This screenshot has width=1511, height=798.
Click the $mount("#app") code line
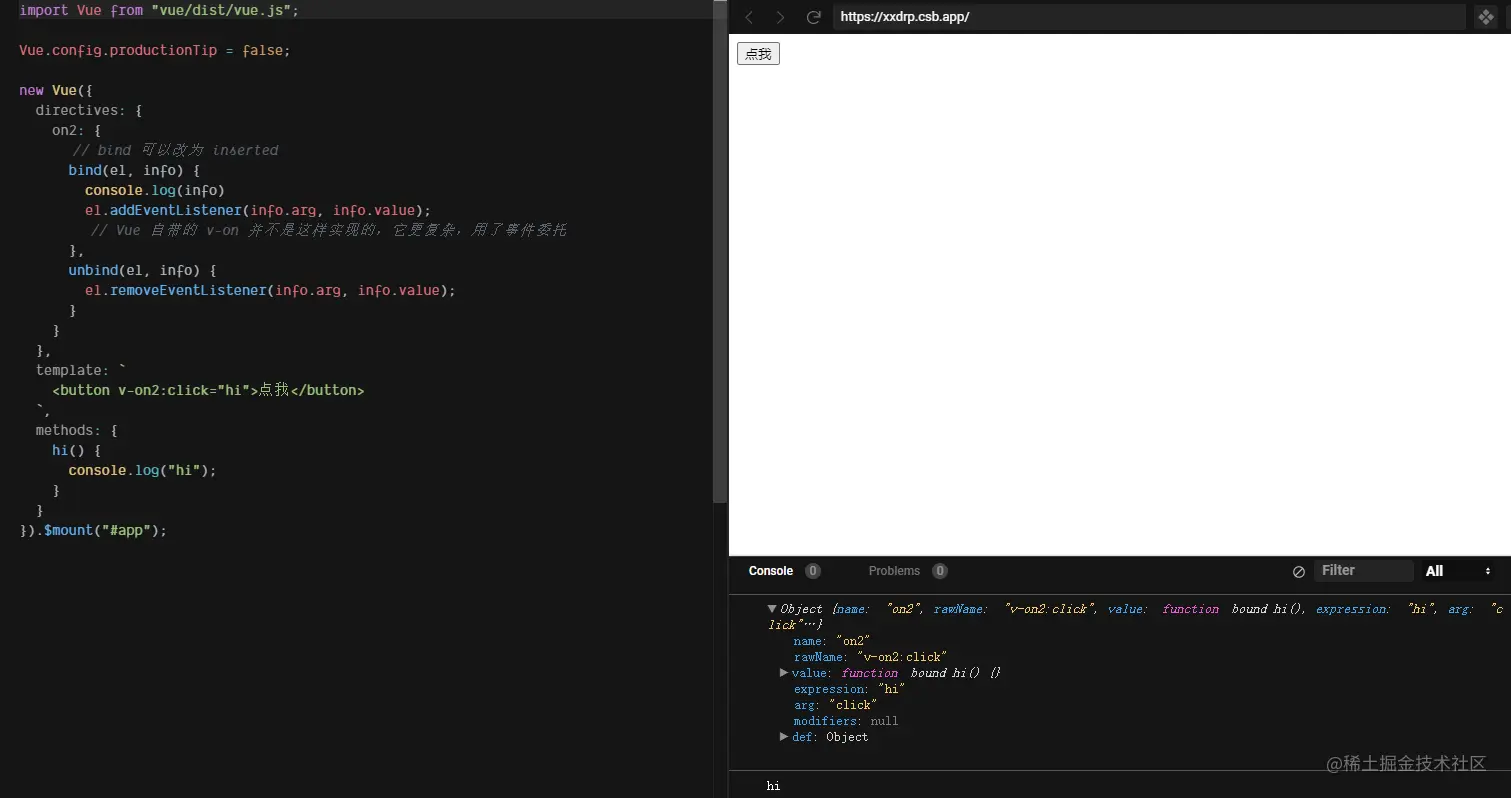93,530
